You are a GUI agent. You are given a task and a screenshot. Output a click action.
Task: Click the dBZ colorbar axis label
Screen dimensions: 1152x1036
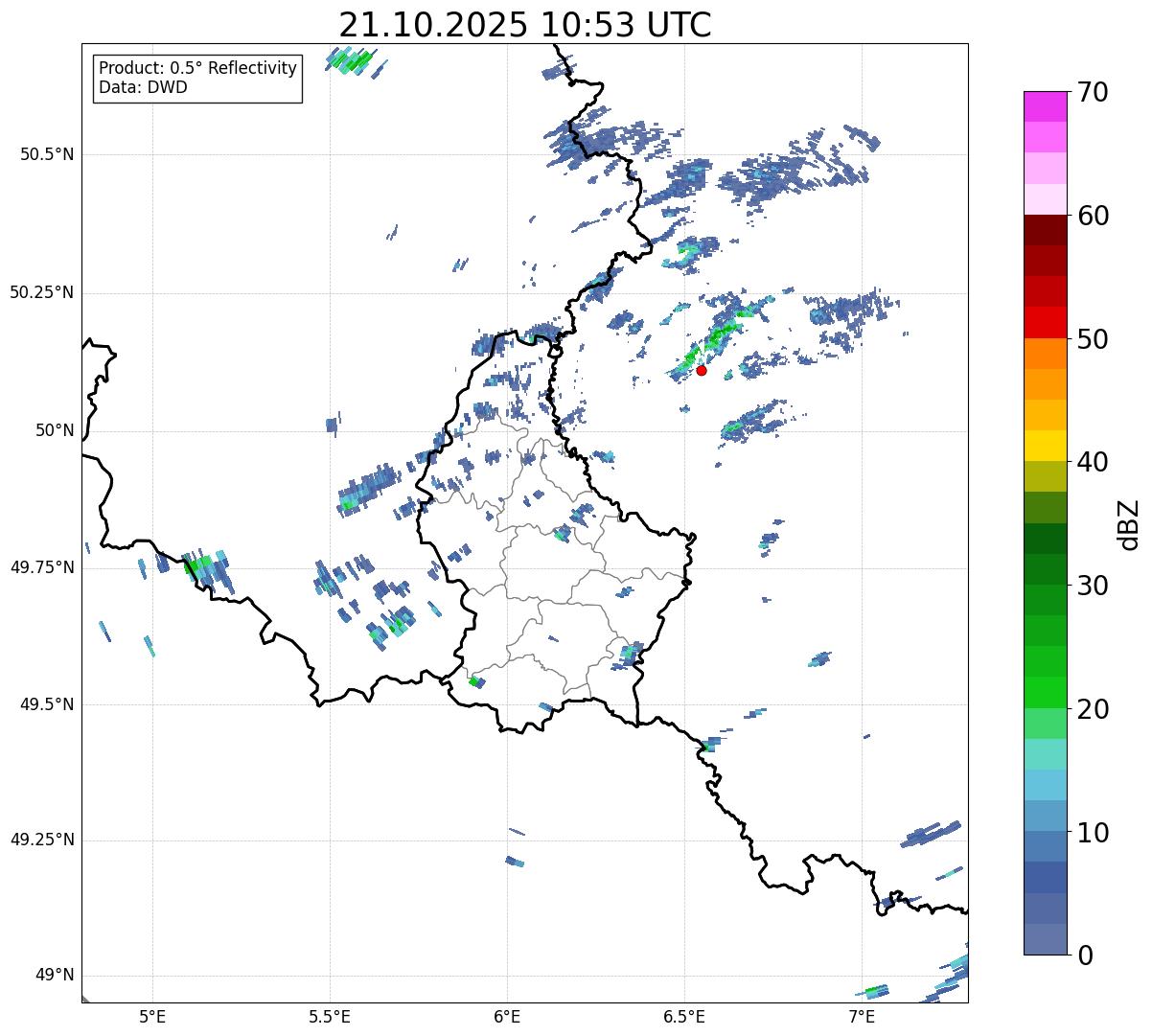(x=1129, y=523)
